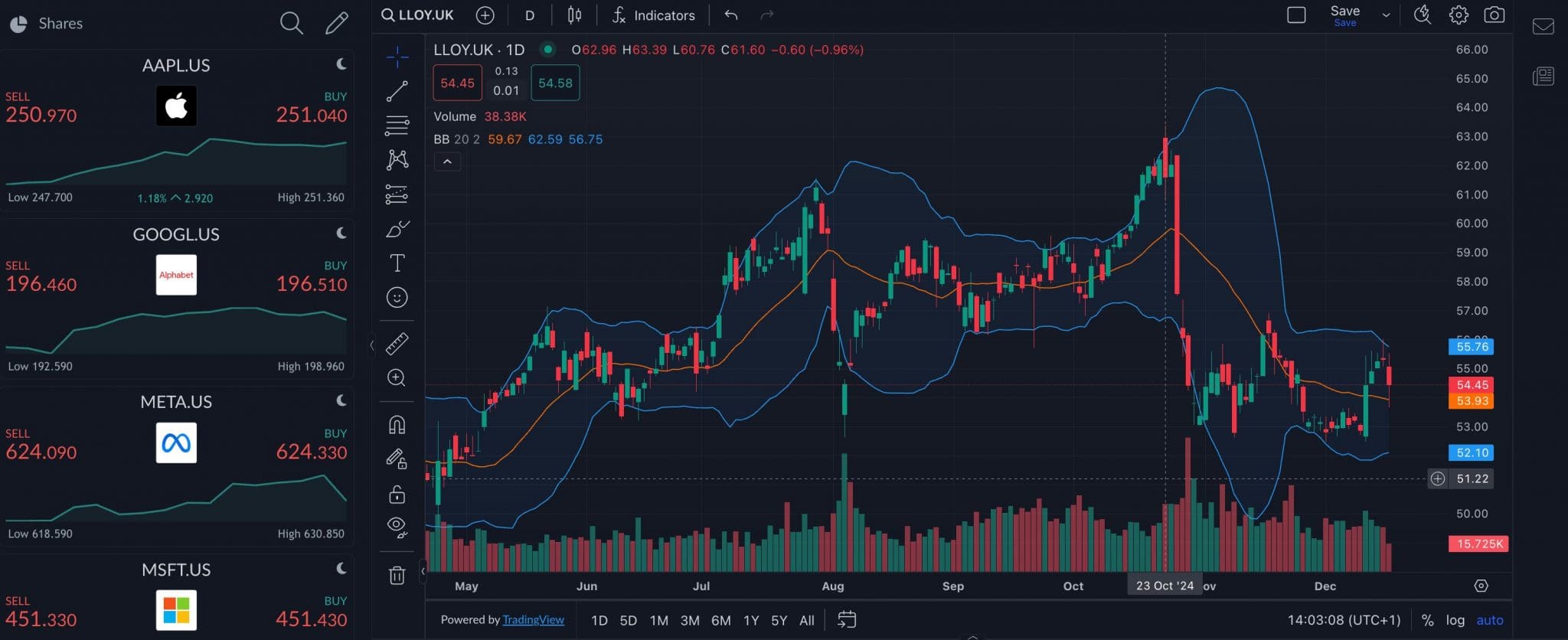The height and width of the screenshot is (640, 1568).
Task: Take a chart snapshot with camera
Action: coord(1494,15)
